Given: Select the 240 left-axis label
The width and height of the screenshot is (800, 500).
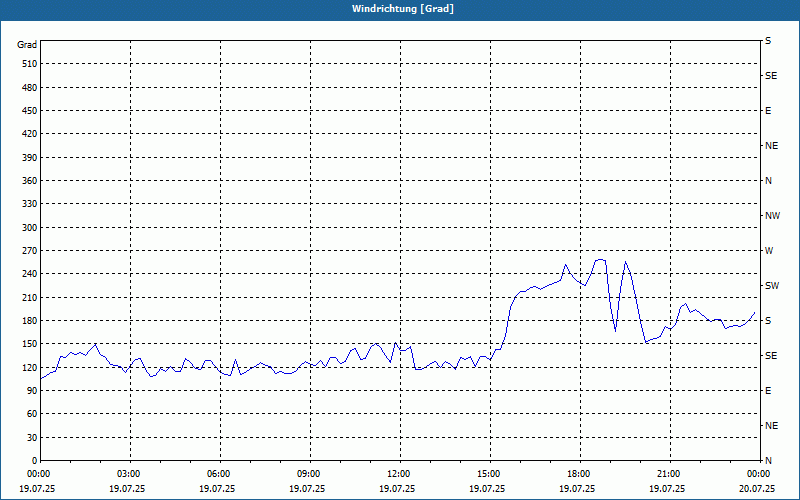Looking at the screenshot, I should point(30,274).
